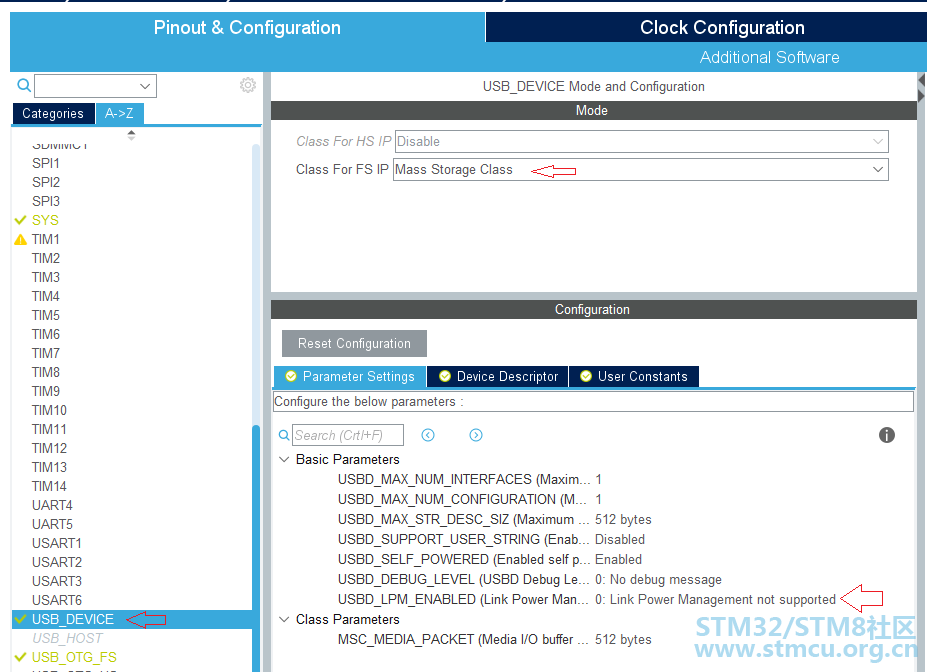The width and height of the screenshot is (927, 672).
Task: Select USART1 in the peripheral list
Action: (57, 543)
